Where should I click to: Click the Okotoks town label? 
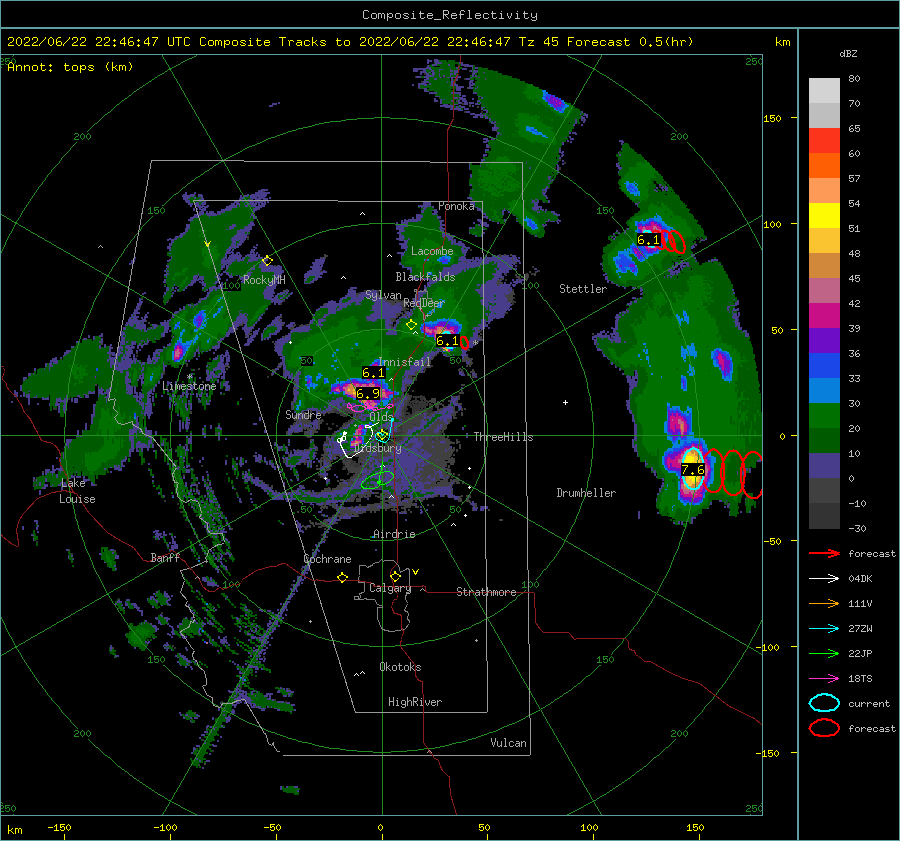point(400,667)
